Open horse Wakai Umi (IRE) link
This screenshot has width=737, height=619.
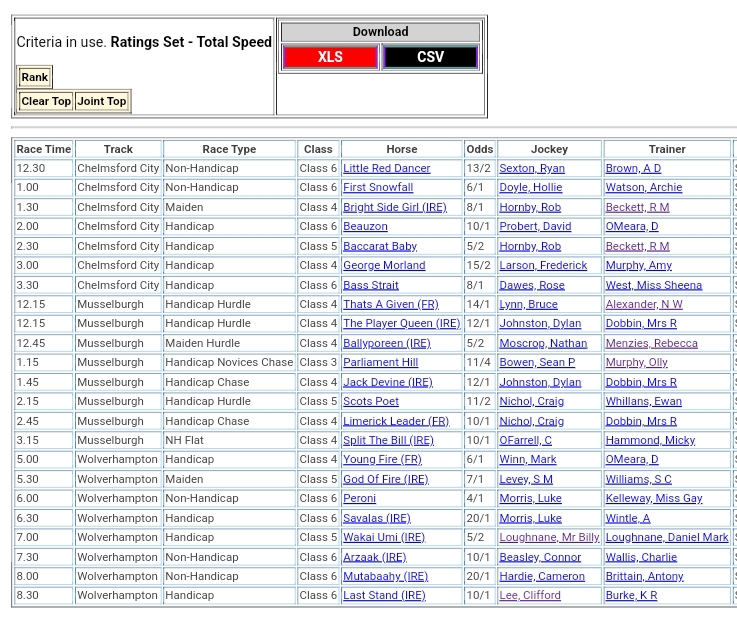(x=383, y=537)
